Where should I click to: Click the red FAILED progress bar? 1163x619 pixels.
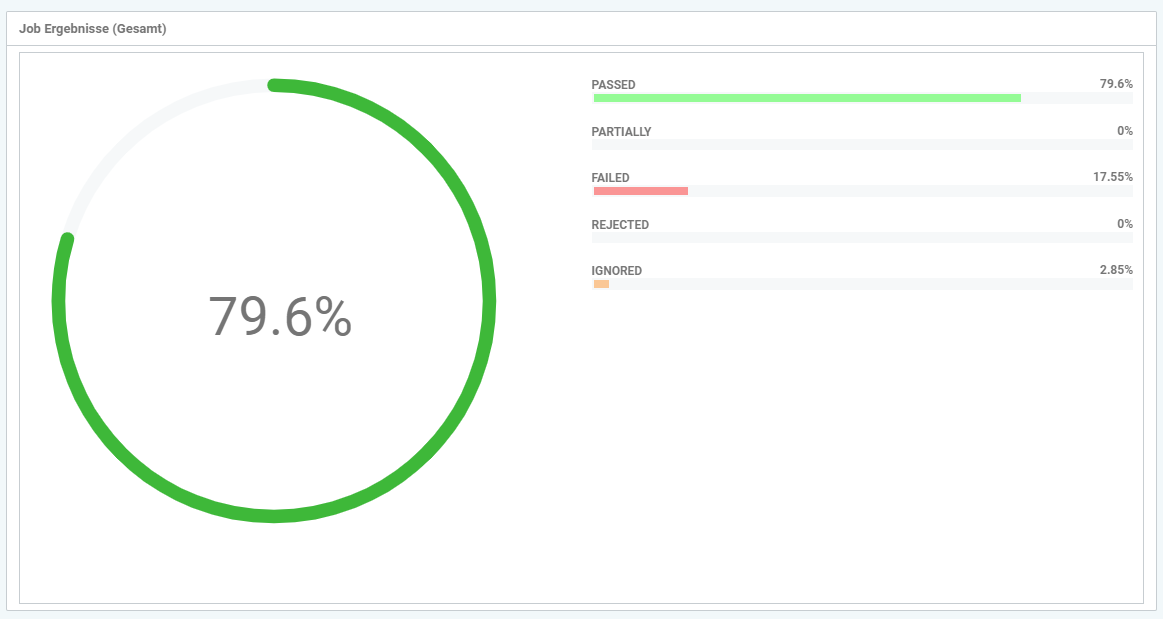640,191
